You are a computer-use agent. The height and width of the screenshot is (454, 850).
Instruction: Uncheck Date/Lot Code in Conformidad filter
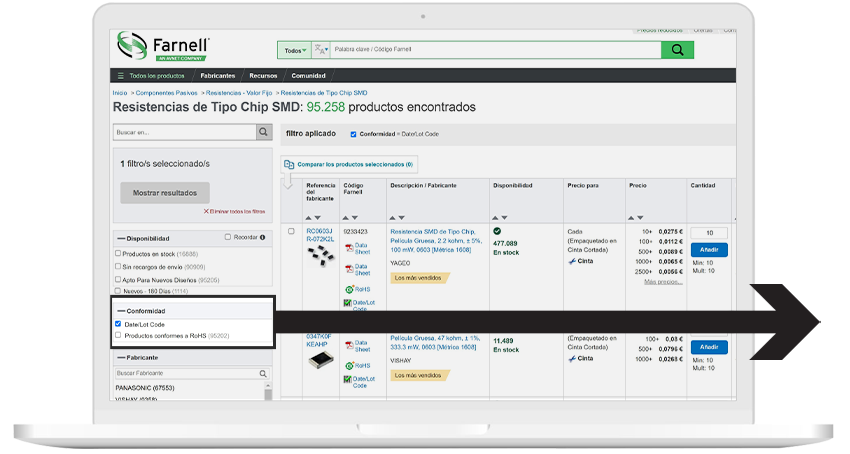(118, 324)
